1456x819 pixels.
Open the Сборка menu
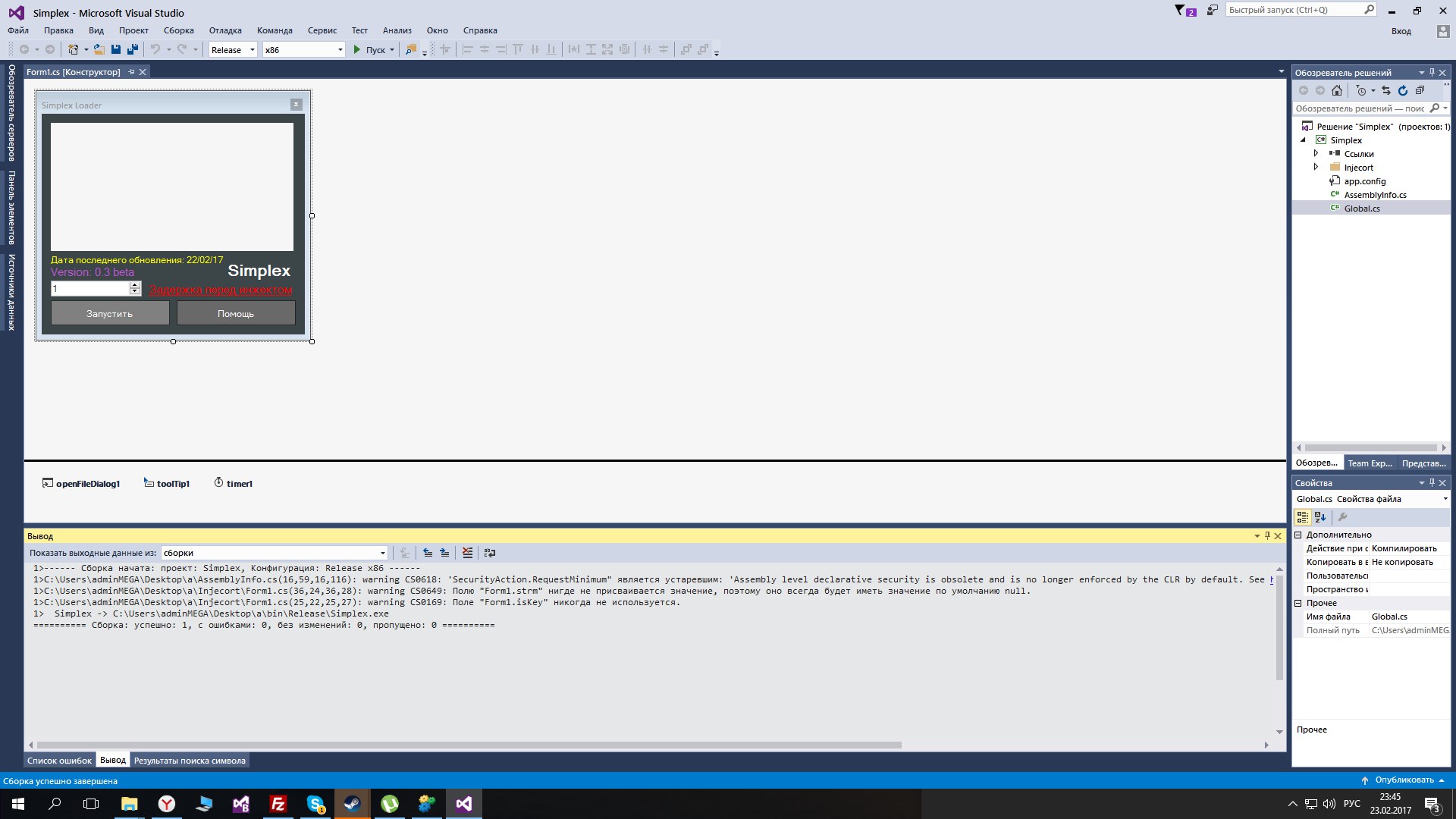(x=178, y=30)
